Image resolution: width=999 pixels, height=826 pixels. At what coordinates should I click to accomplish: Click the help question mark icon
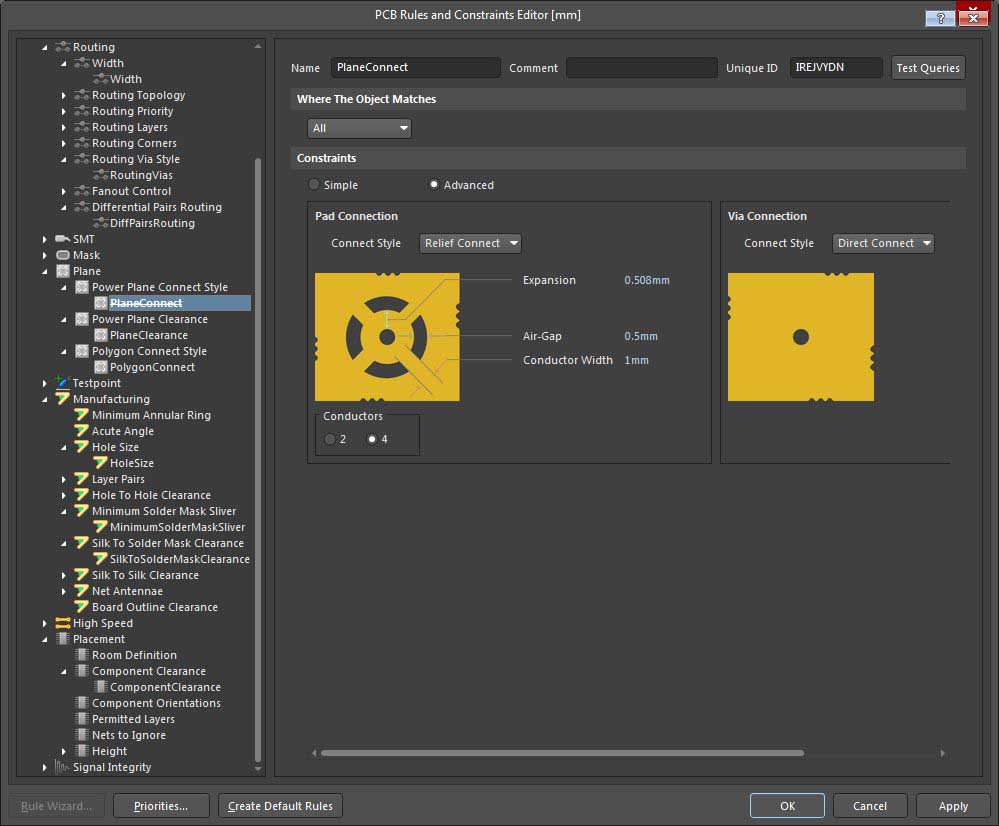point(939,18)
